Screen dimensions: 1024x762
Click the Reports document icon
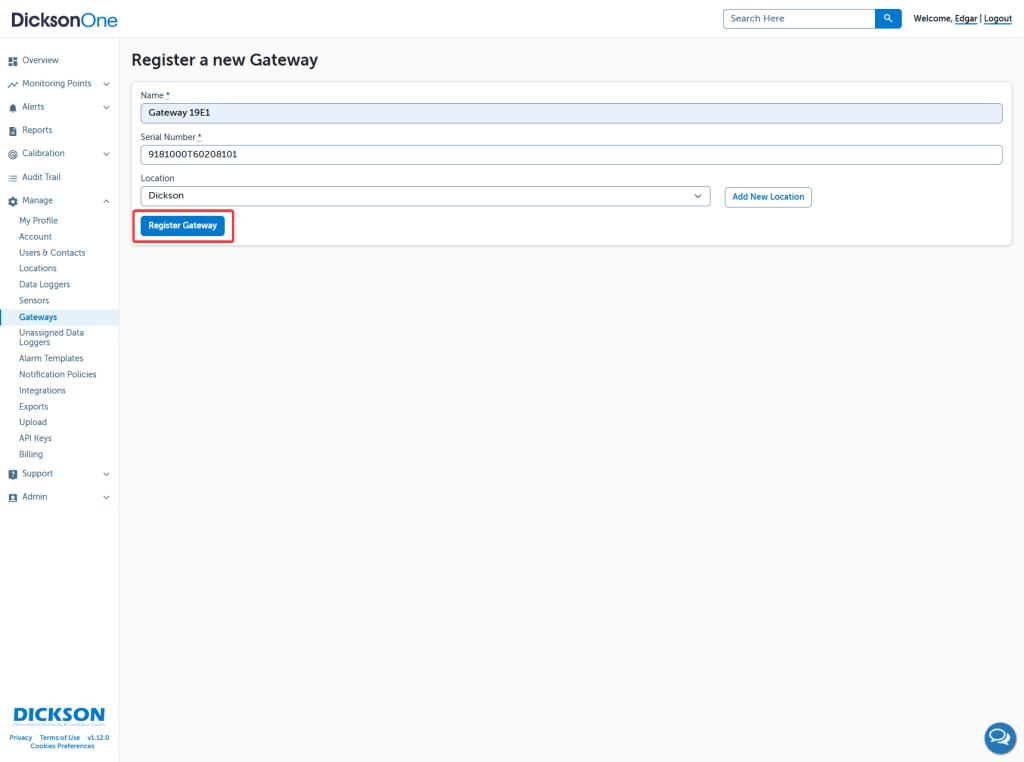pyautogui.click(x=13, y=131)
